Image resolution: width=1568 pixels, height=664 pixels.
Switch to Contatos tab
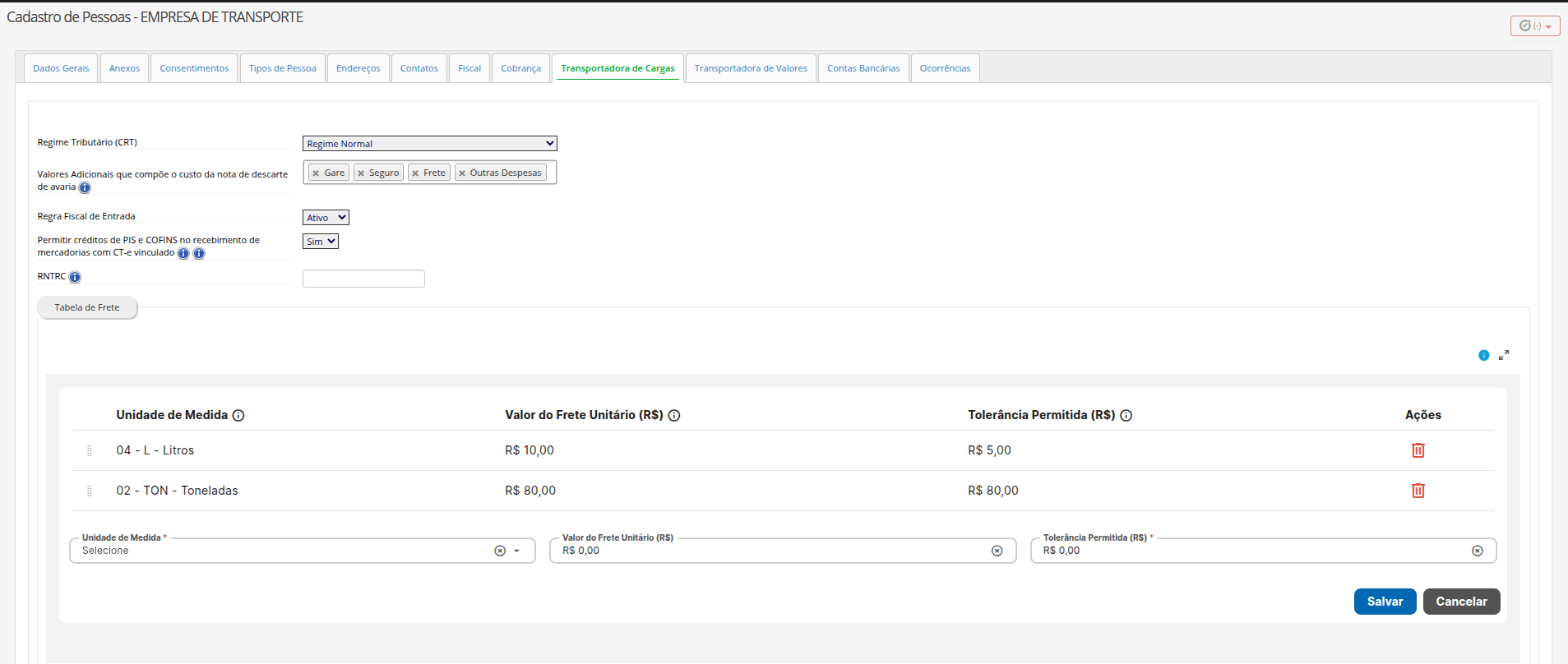[419, 68]
